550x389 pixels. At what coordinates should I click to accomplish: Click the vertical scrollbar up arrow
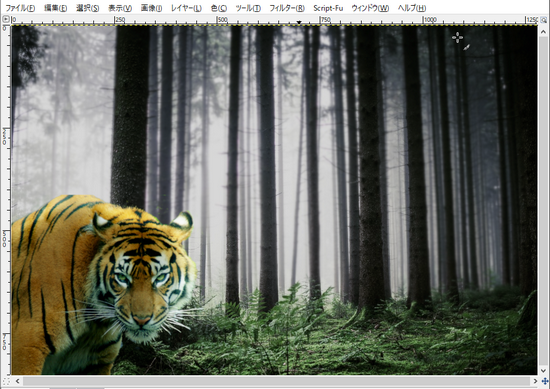(x=544, y=32)
